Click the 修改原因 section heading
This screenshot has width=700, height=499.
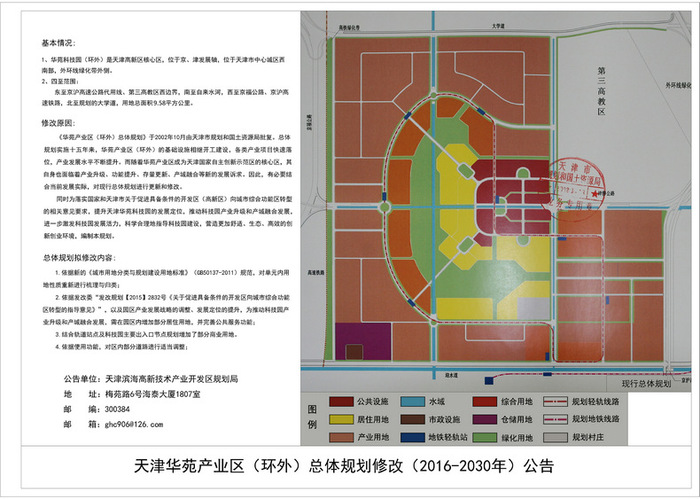coord(58,123)
